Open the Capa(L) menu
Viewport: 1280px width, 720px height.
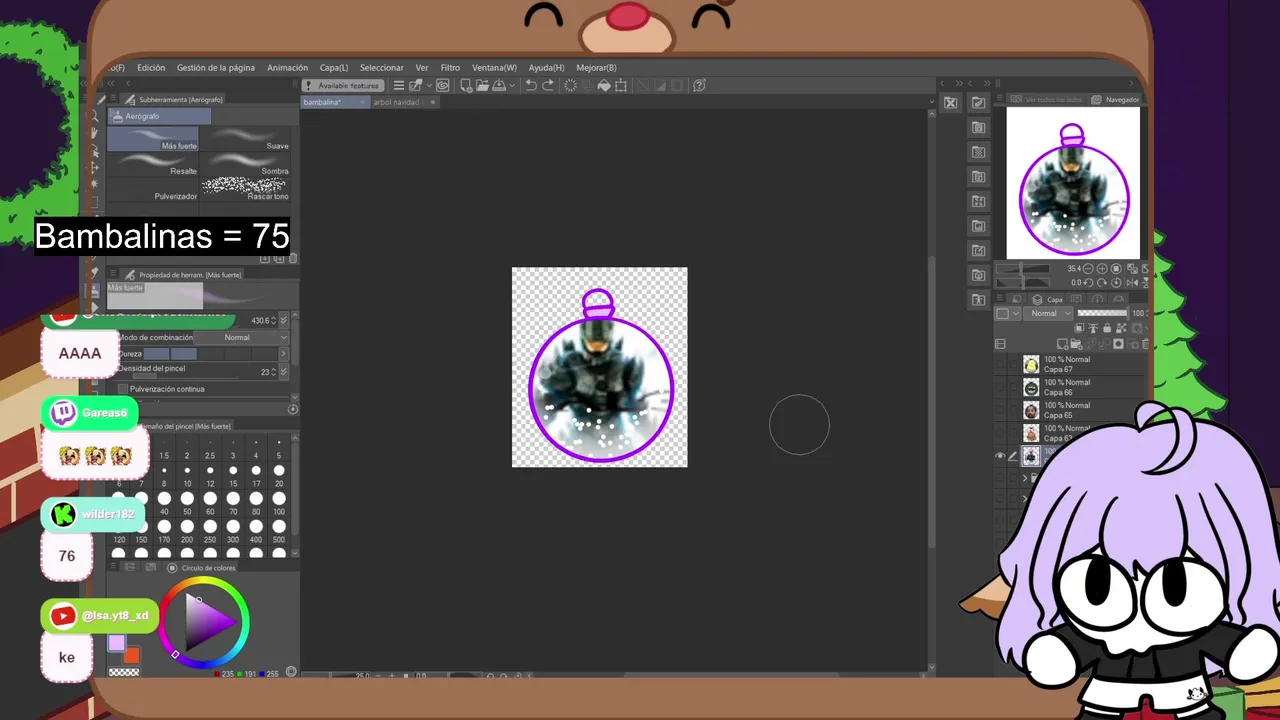334,68
